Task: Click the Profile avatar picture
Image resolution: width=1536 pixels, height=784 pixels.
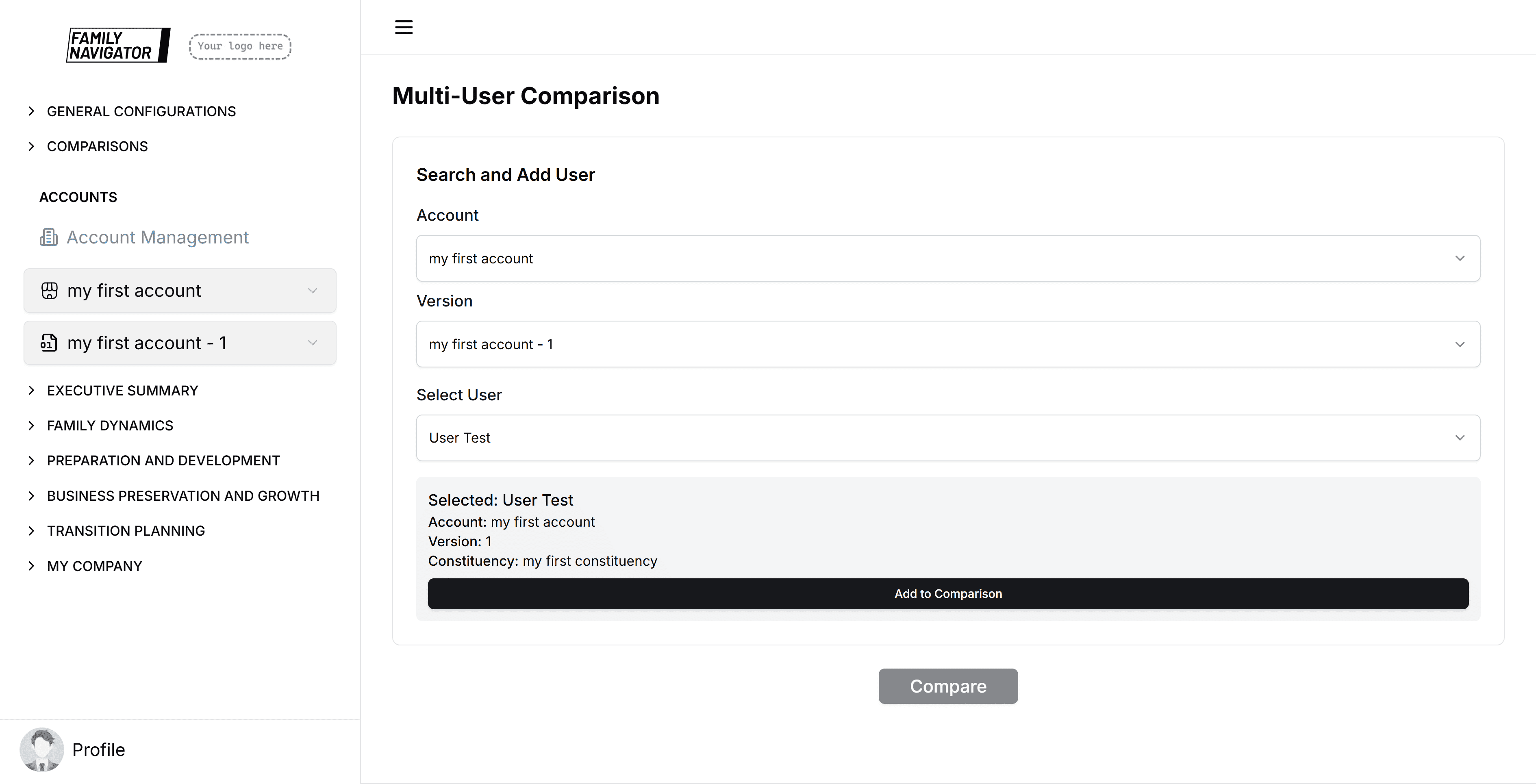Action: [41, 749]
